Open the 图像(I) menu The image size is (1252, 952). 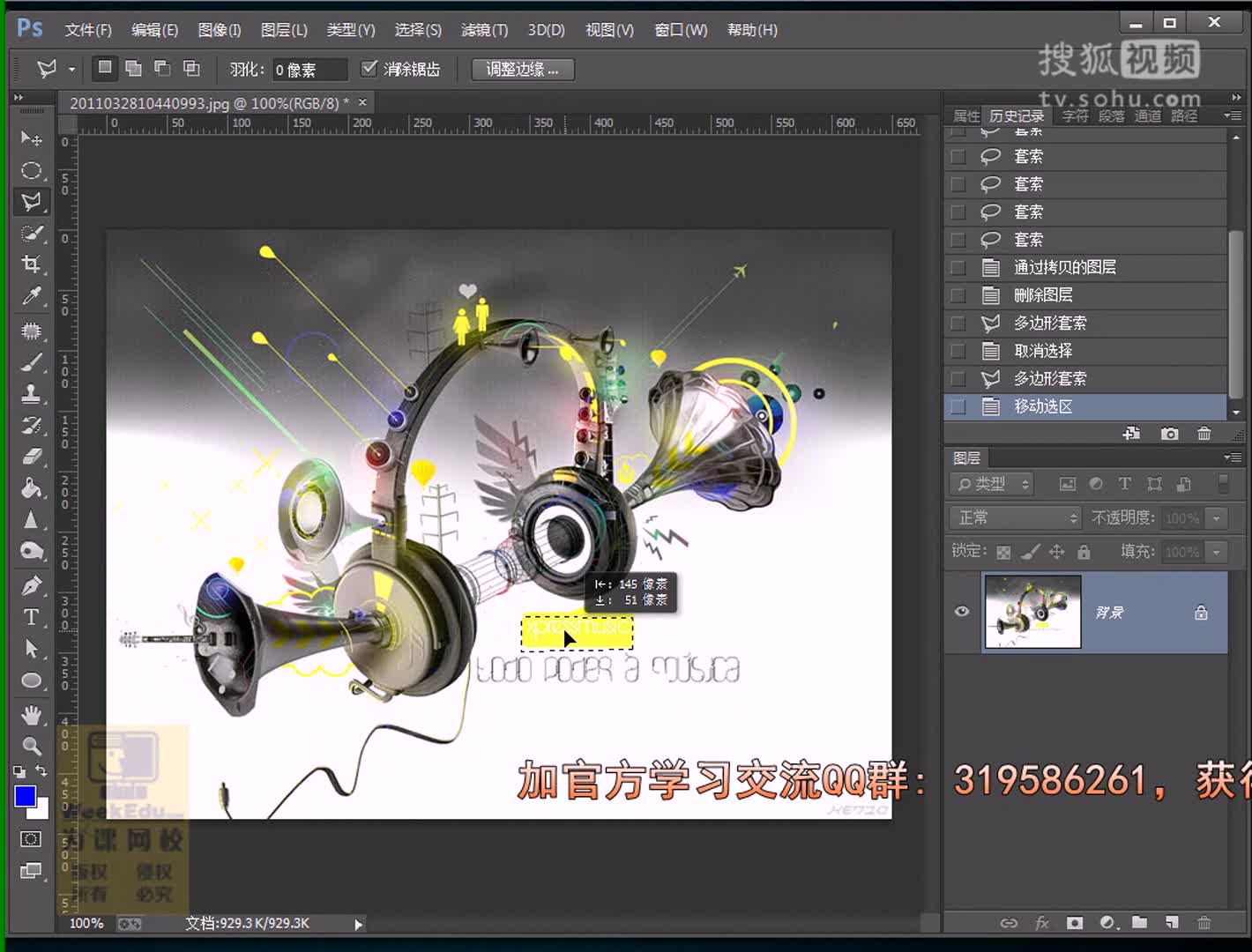tap(220, 30)
